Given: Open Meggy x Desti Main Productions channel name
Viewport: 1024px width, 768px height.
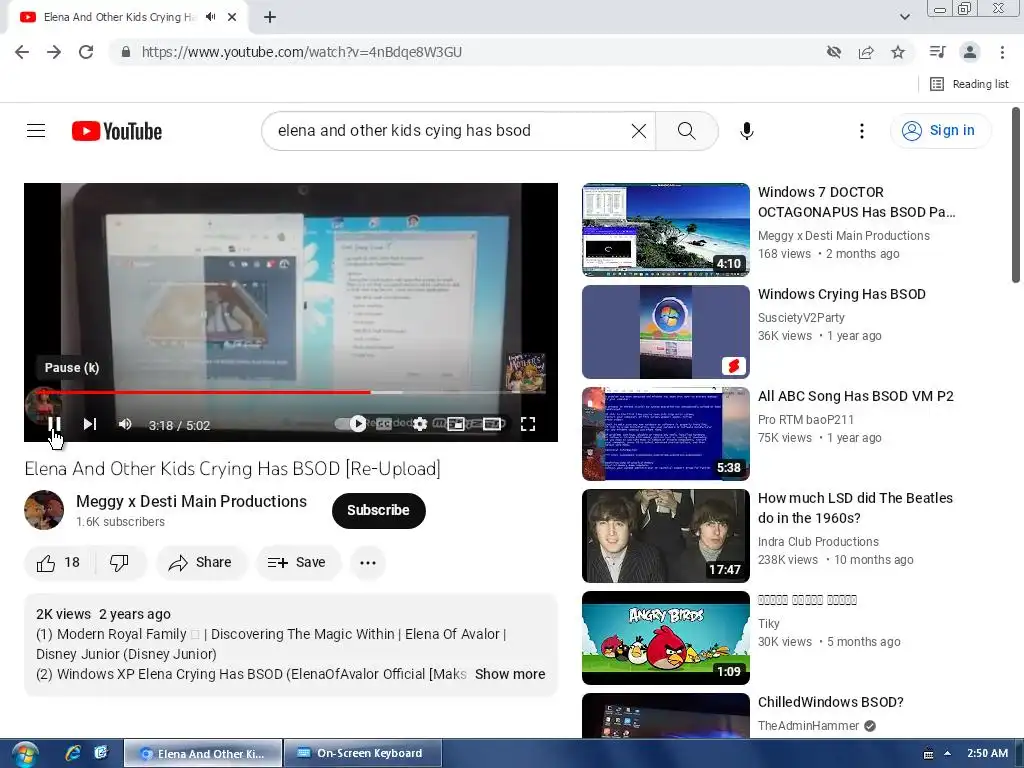Looking at the screenshot, I should coord(191,501).
